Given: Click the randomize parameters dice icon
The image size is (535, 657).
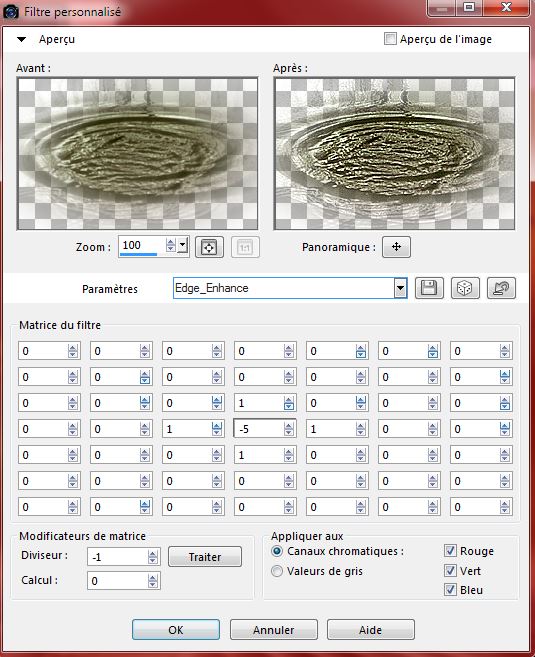Looking at the screenshot, I should (x=465, y=288).
